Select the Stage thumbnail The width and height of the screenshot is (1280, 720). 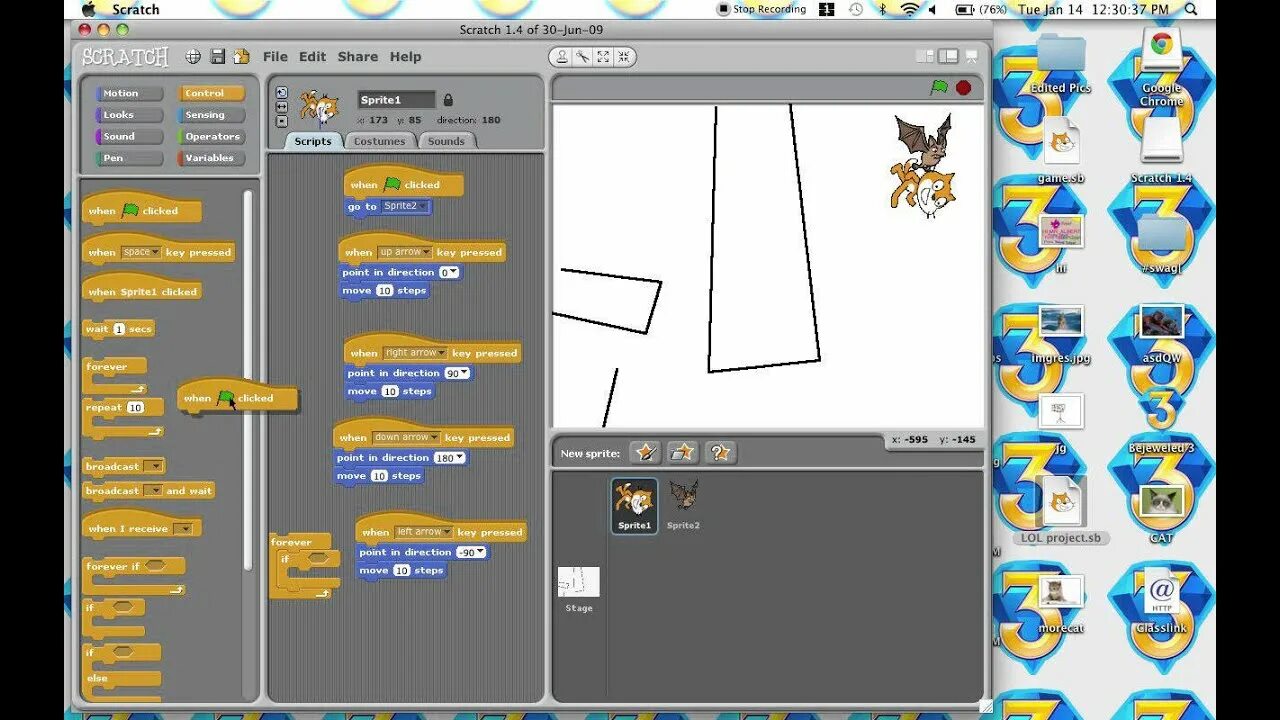[x=579, y=590]
